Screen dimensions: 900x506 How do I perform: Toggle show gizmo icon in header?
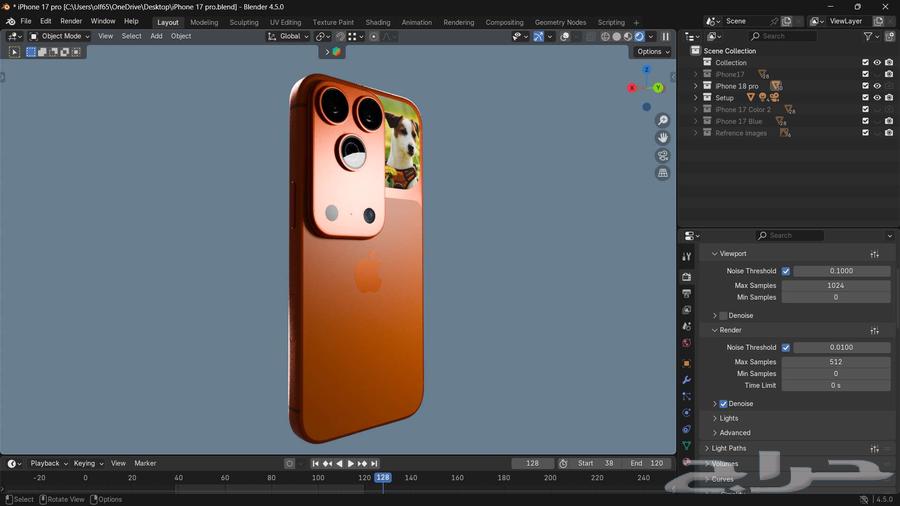pos(538,36)
